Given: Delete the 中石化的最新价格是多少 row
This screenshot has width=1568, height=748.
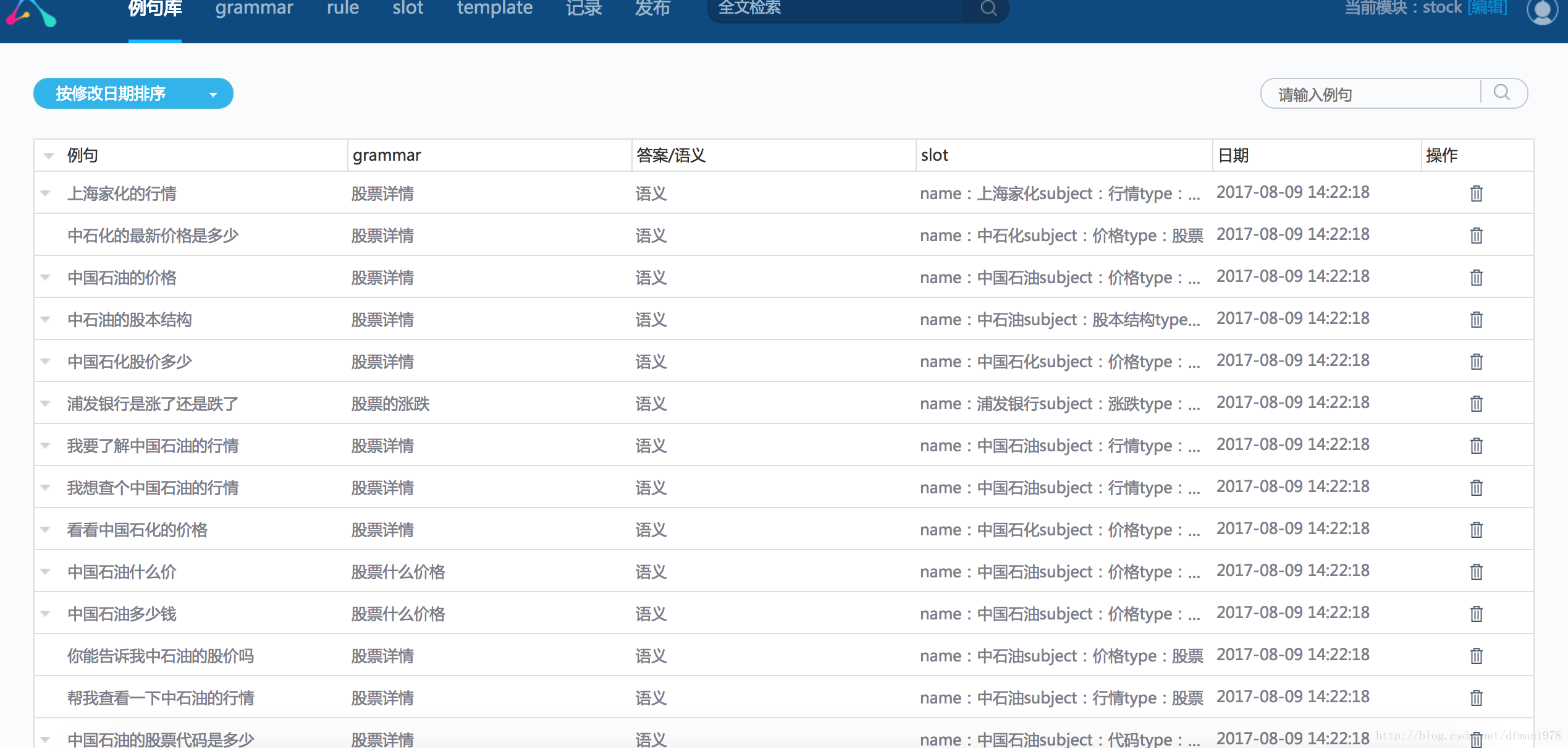Looking at the screenshot, I should pyautogui.click(x=1476, y=236).
